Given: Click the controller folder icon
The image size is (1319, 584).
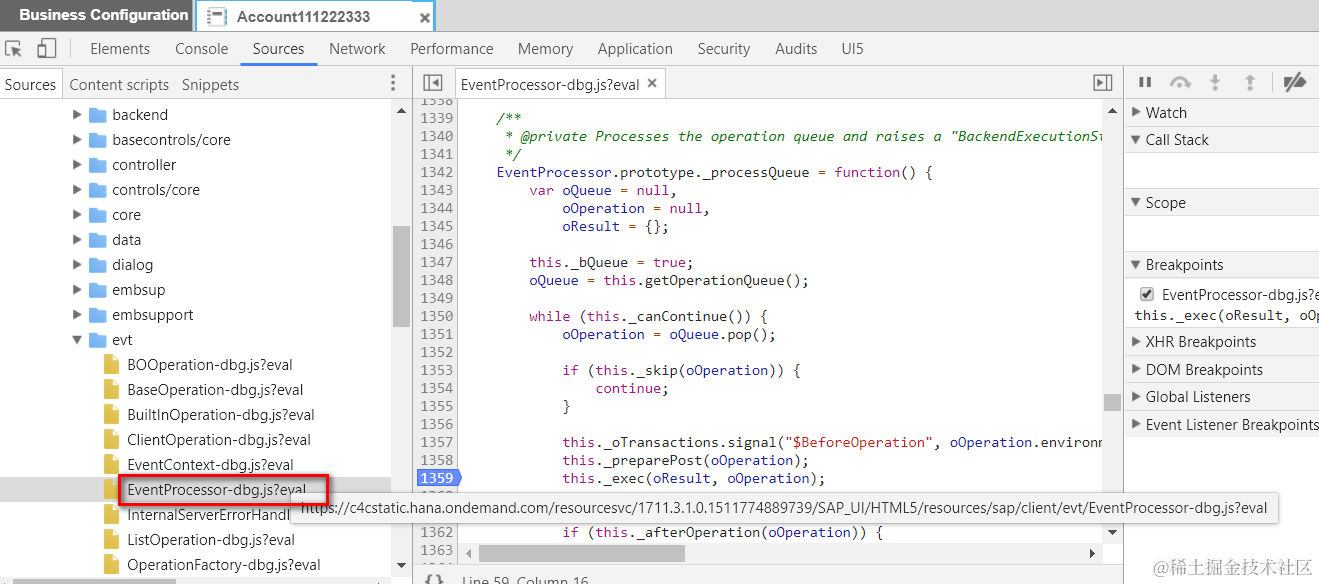Looking at the screenshot, I should coord(97,164).
